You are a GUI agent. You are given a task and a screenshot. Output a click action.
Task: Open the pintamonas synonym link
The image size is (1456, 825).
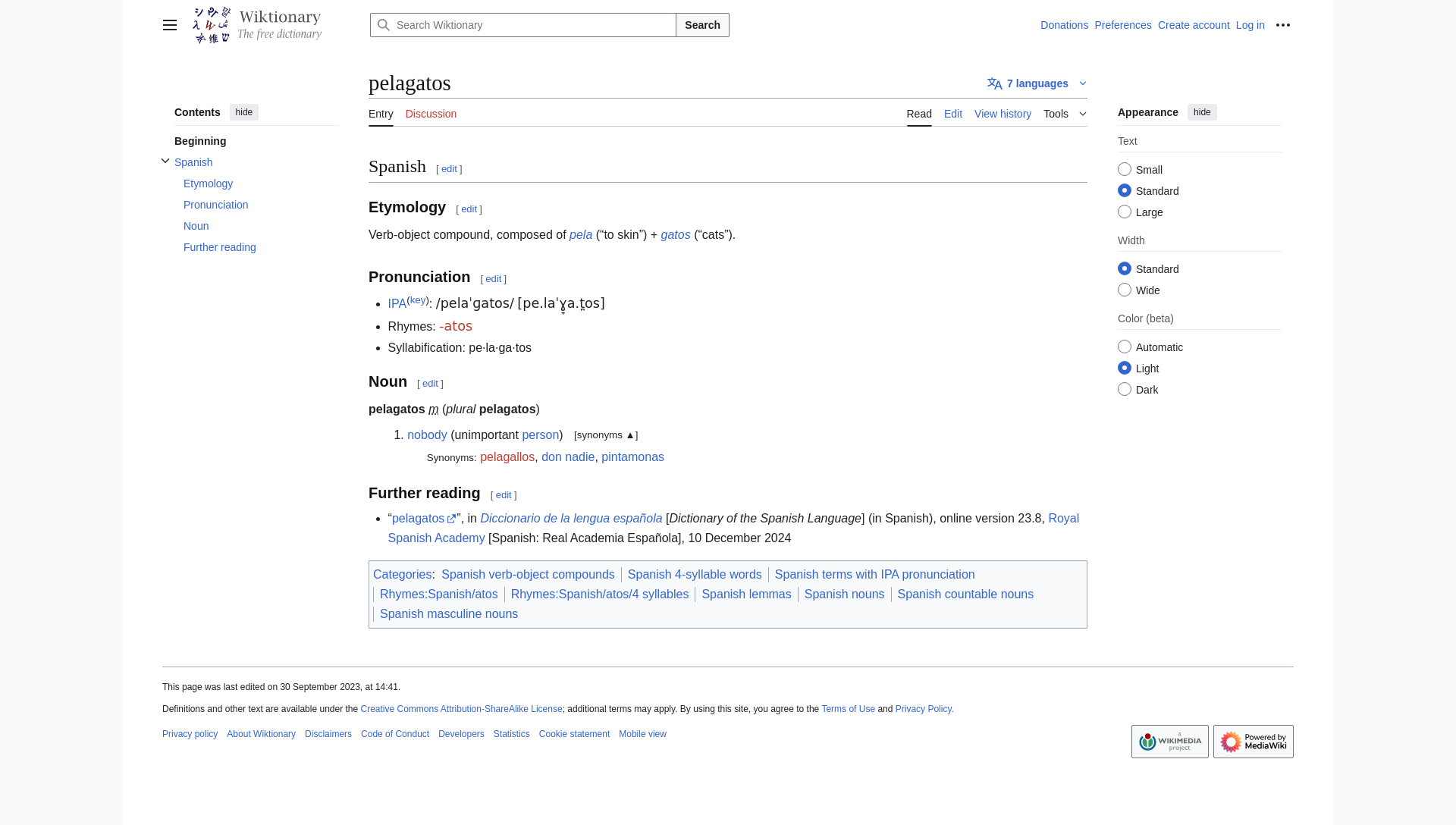[632, 457]
